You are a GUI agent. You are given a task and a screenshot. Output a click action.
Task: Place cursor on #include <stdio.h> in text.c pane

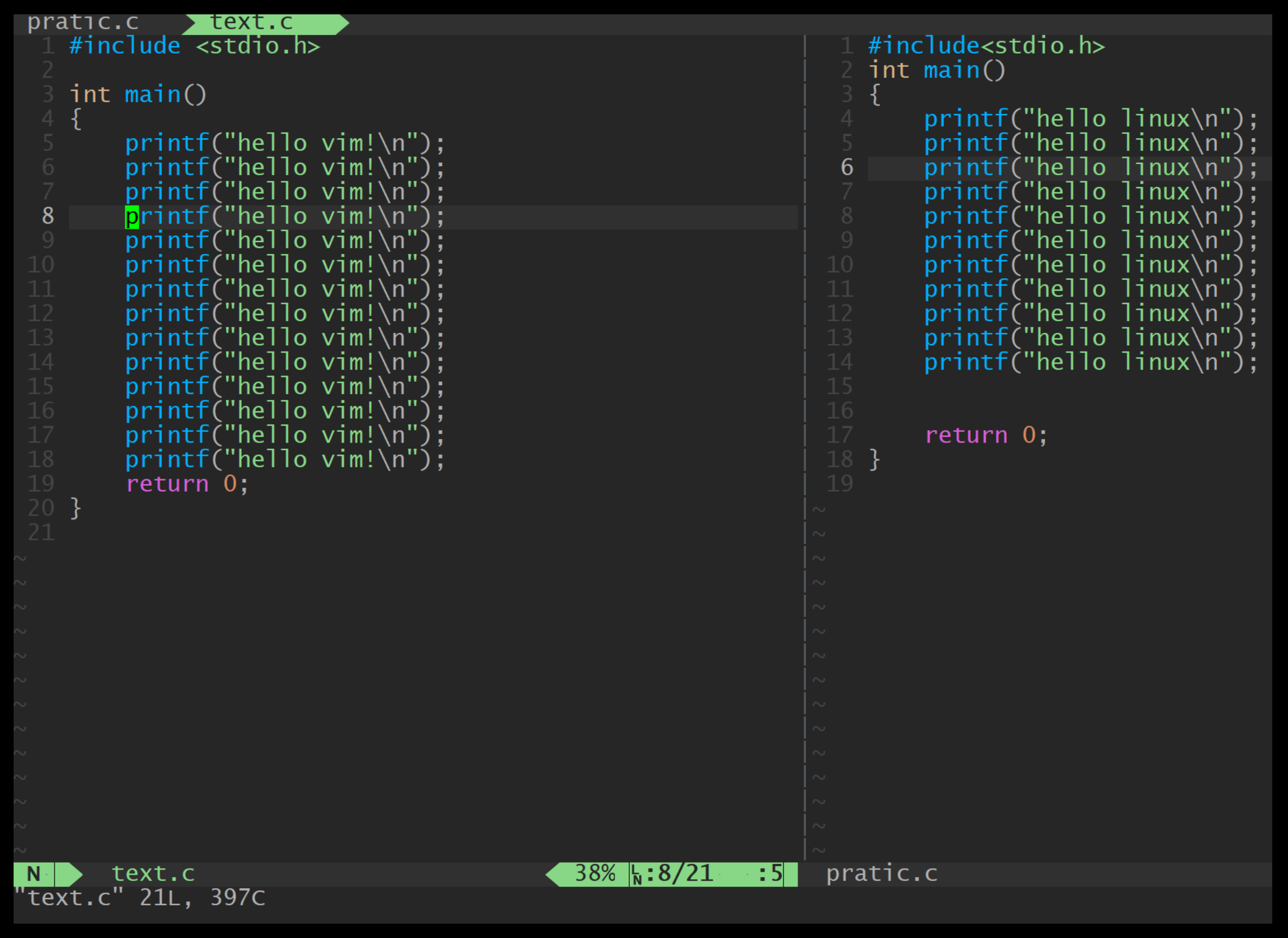[x=195, y=46]
